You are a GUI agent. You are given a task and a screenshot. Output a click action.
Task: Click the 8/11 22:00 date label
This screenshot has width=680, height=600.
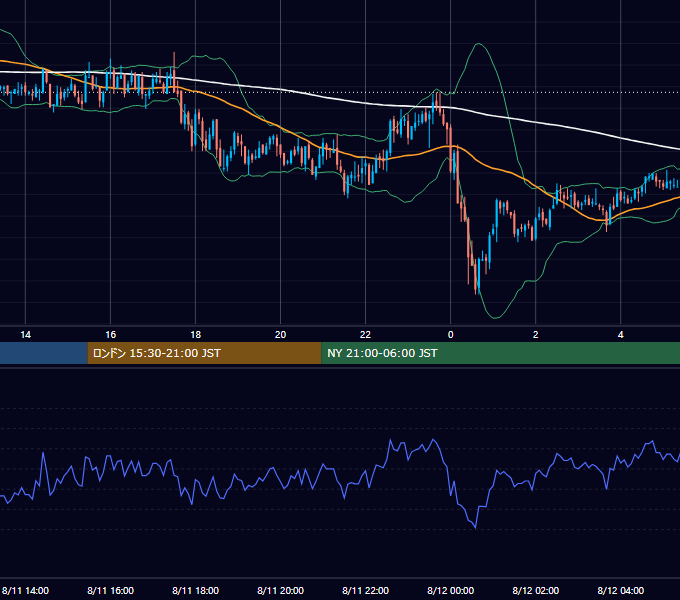pyautogui.click(x=366, y=590)
